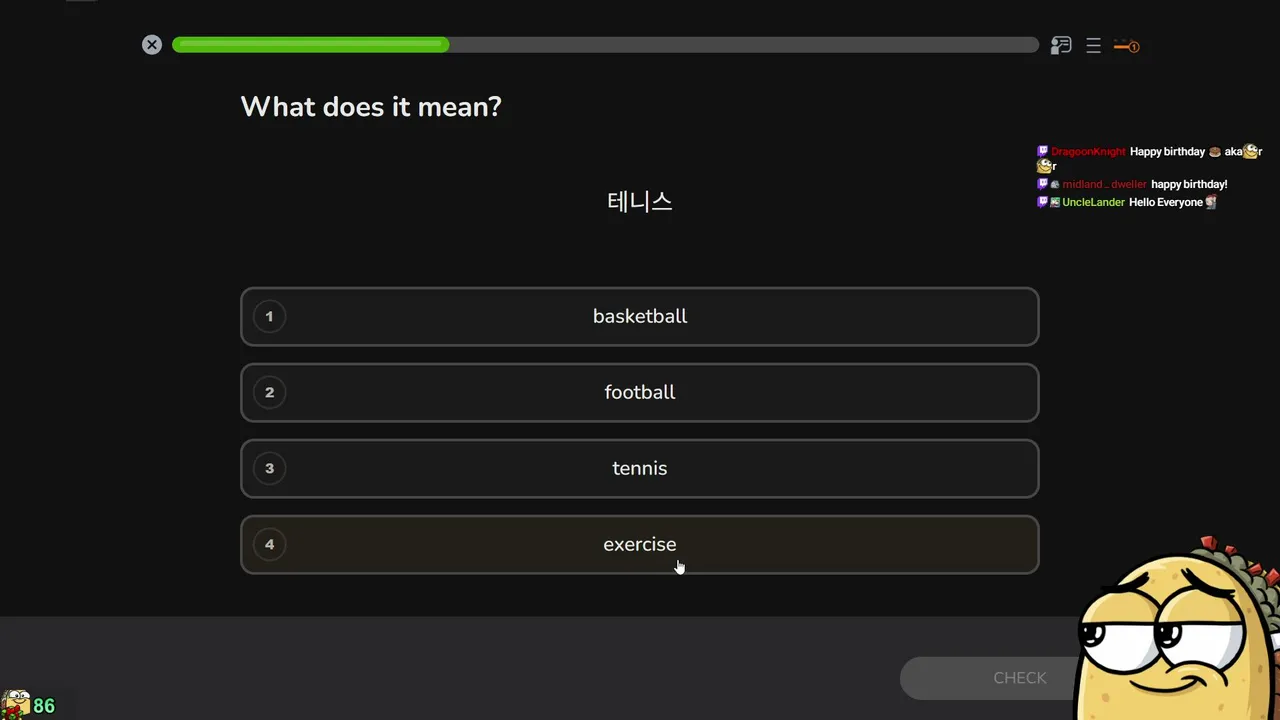Viewport: 1280px width, 720px height.
Task: Open midland_dweller's chat username
Action: pyautogui.click(x=1104, y=185)
